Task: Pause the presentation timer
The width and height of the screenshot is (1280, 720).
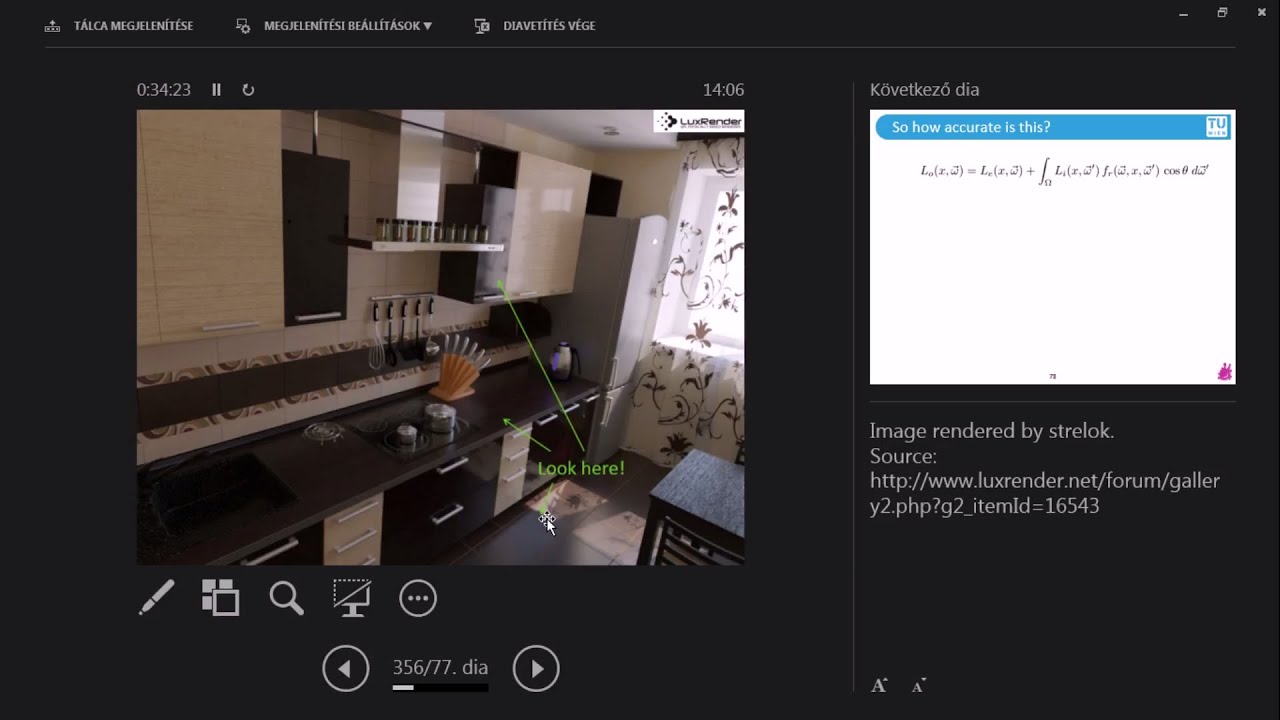Action: 216,90
